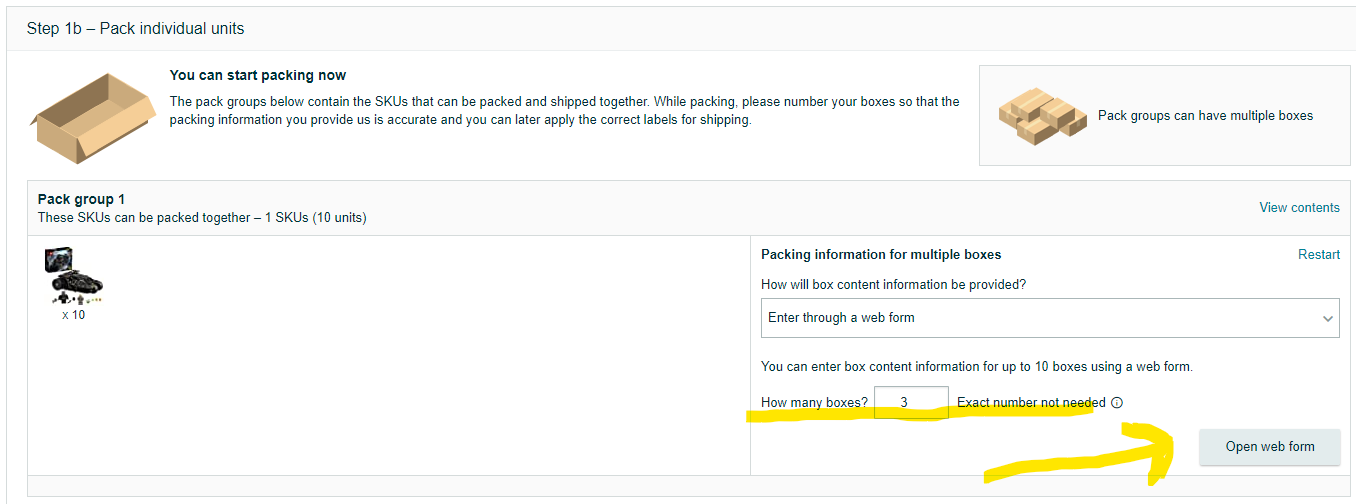This screenshot has height=504, width=1356.
Task: Click the Restart link
Action: pyautogui.click(x=1318, y=255)
